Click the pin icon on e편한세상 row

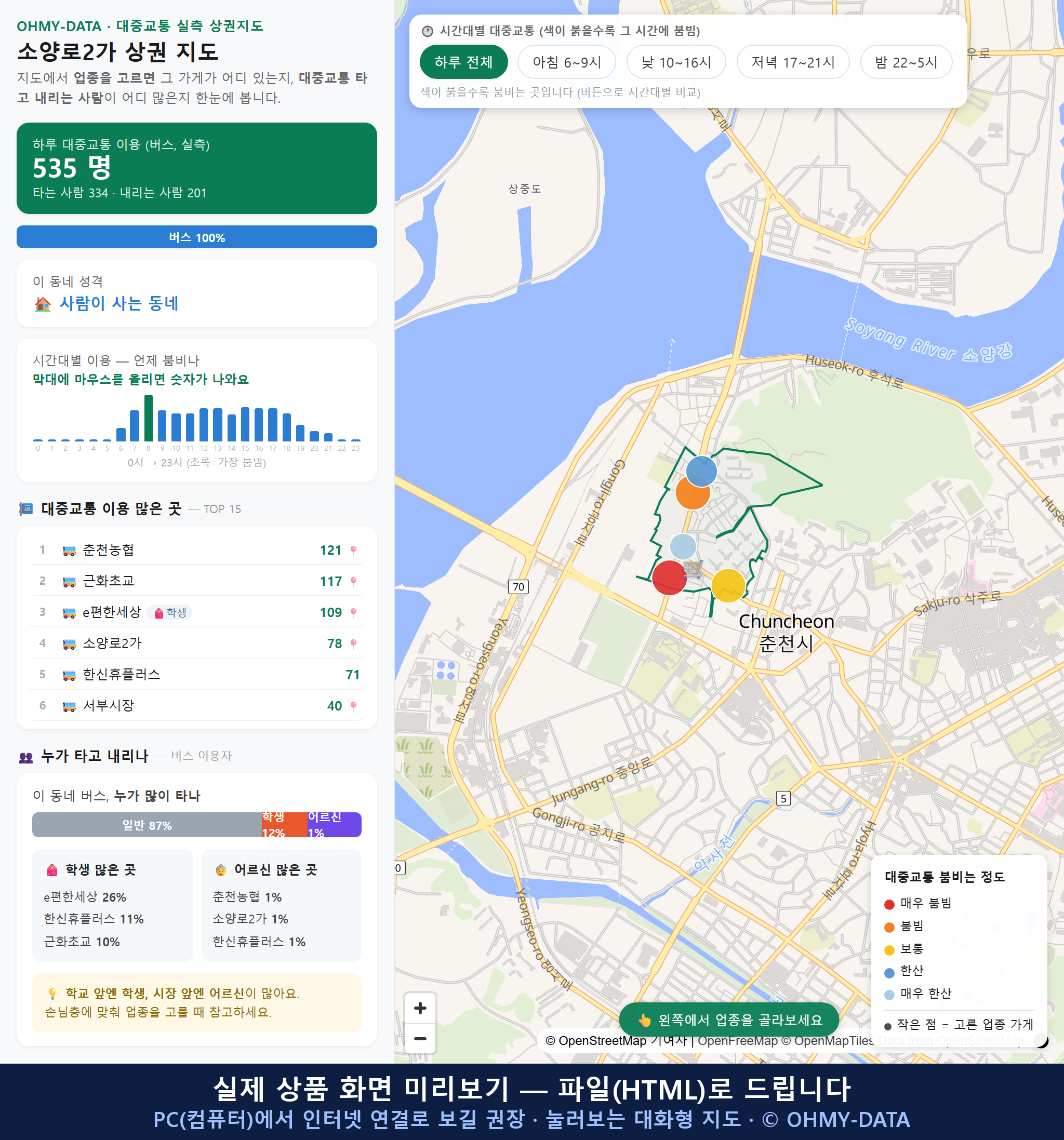[x=353, y=612]
